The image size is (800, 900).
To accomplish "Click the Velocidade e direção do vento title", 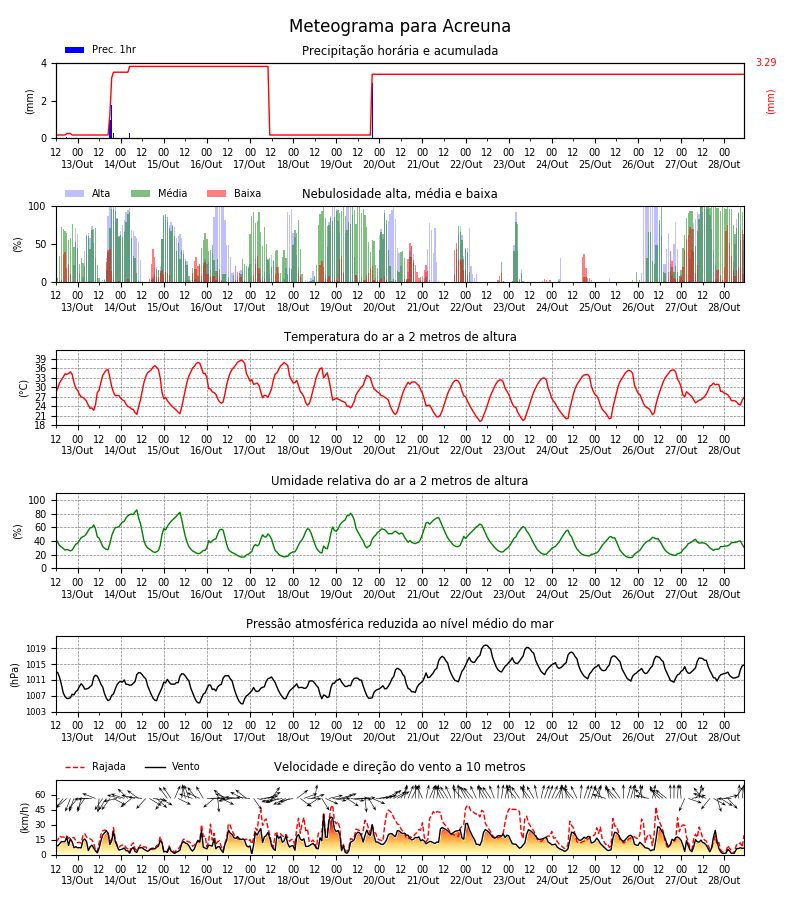I will pyautogui.click(x=400, y=767).
